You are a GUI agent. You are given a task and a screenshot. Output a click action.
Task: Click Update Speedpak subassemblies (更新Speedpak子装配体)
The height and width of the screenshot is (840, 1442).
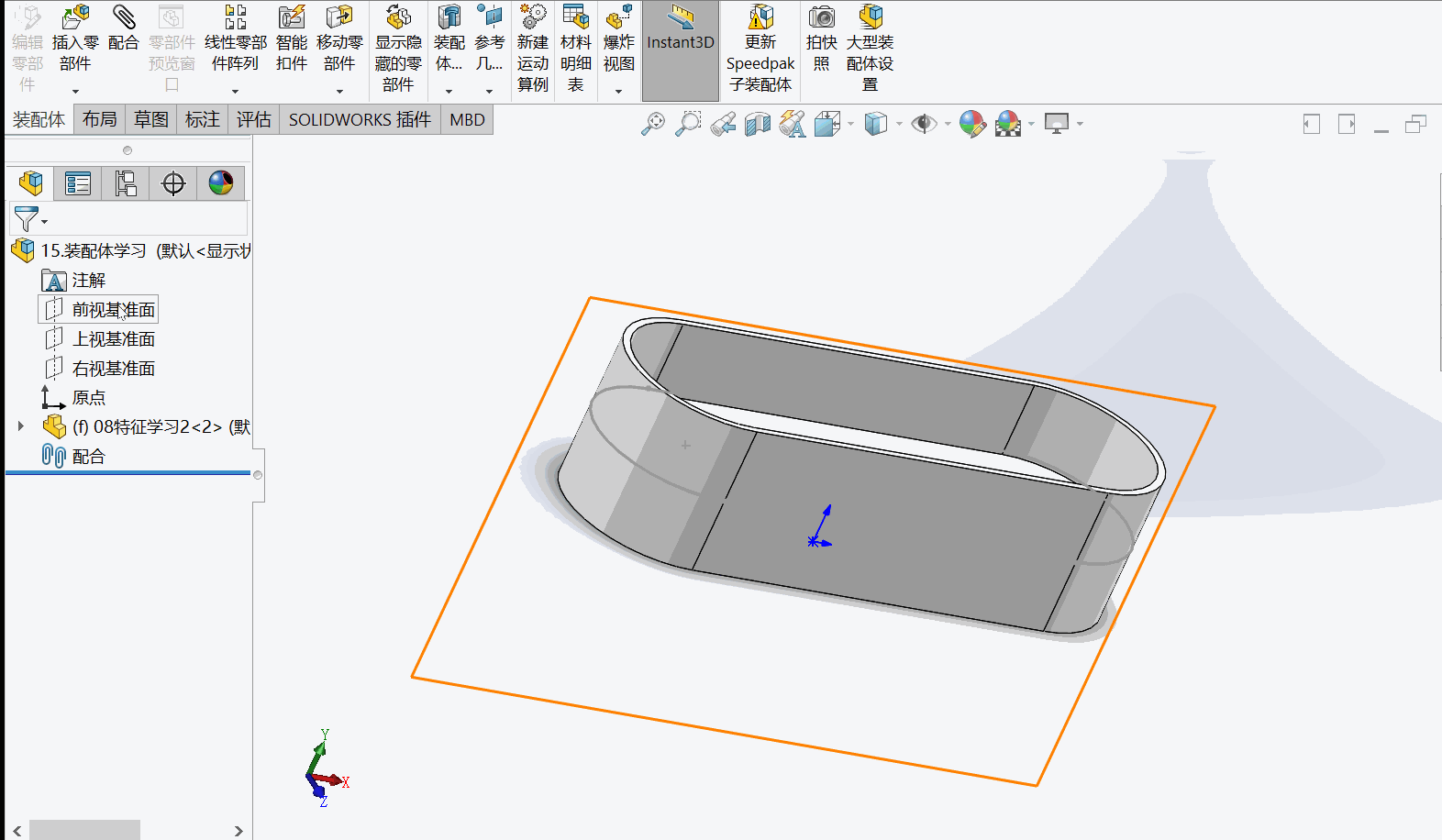coord(760,48)
